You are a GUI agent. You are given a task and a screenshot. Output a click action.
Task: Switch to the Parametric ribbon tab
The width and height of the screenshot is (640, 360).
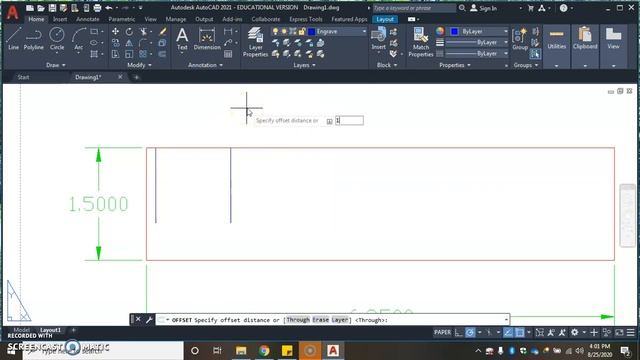click(x=122, y=19)
